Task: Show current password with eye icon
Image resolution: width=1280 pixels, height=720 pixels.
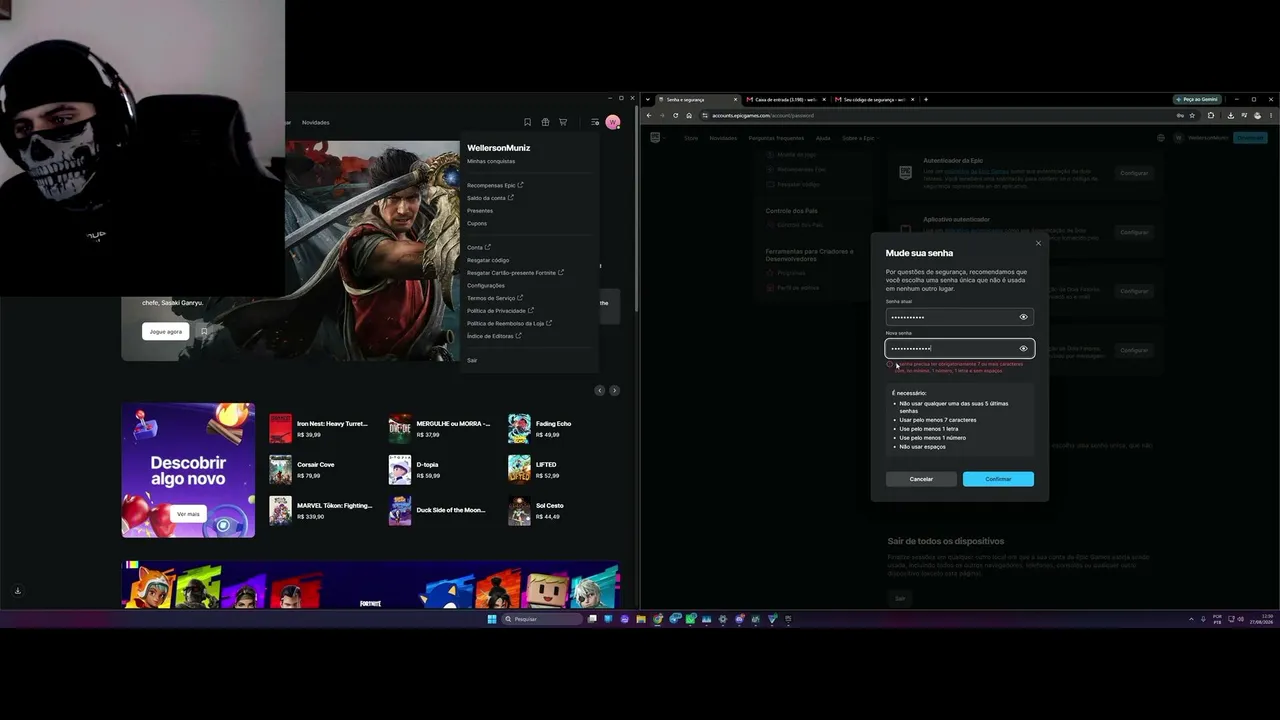Action: point(1023,317)
